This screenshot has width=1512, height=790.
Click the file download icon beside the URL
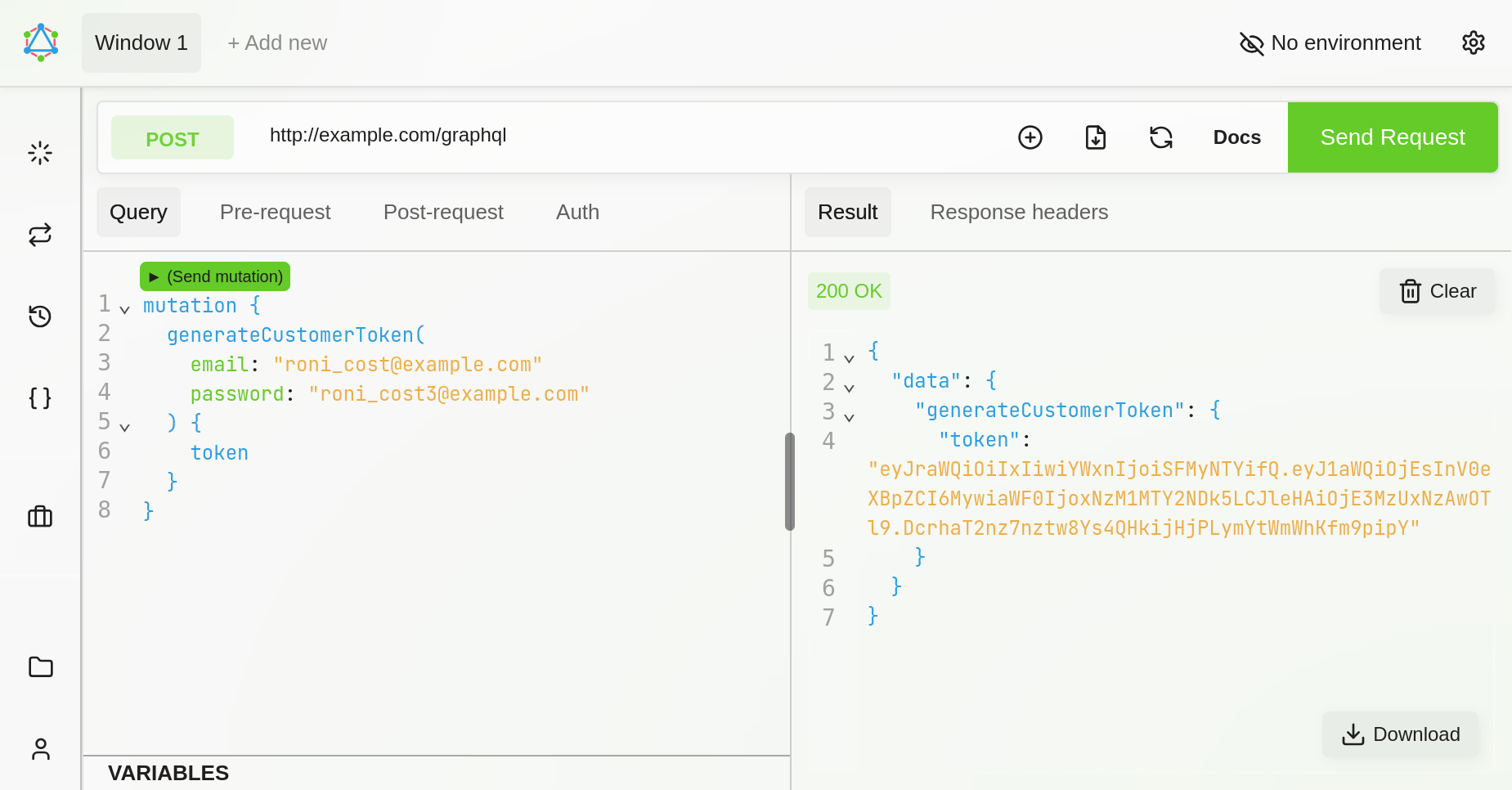(1095, 137)
